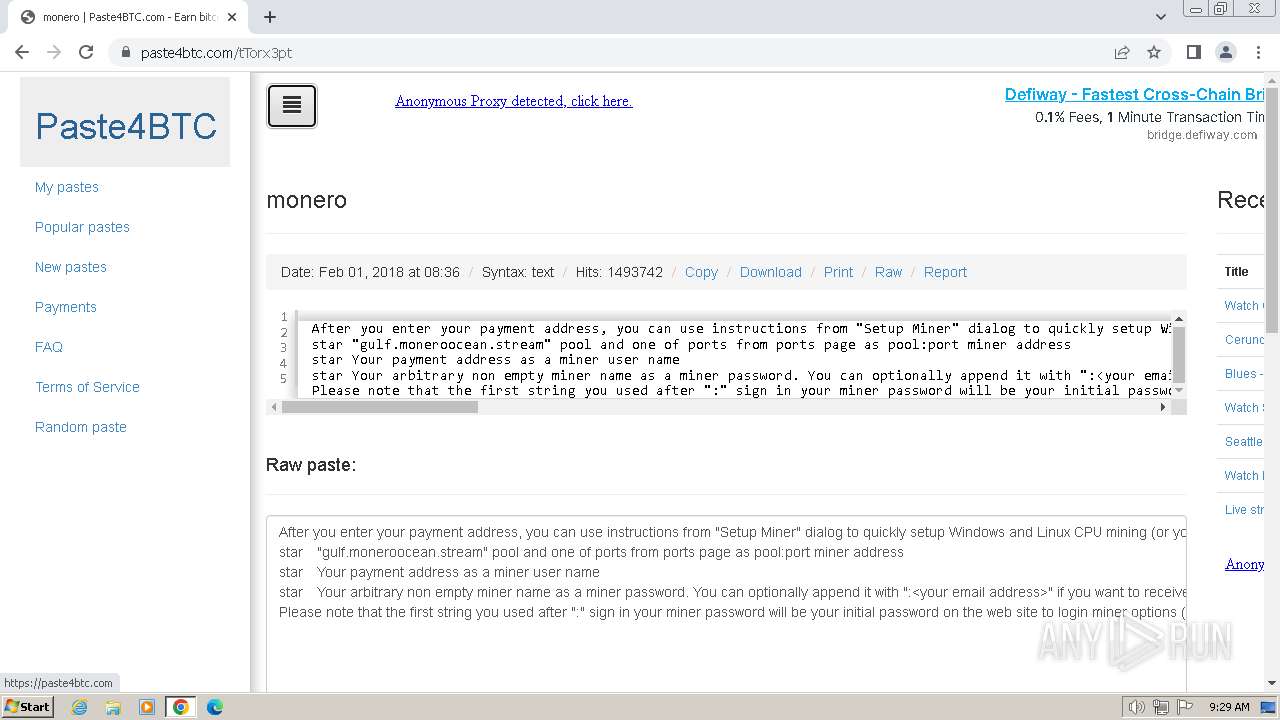Go back in browser history

click(x=22, y=52)
